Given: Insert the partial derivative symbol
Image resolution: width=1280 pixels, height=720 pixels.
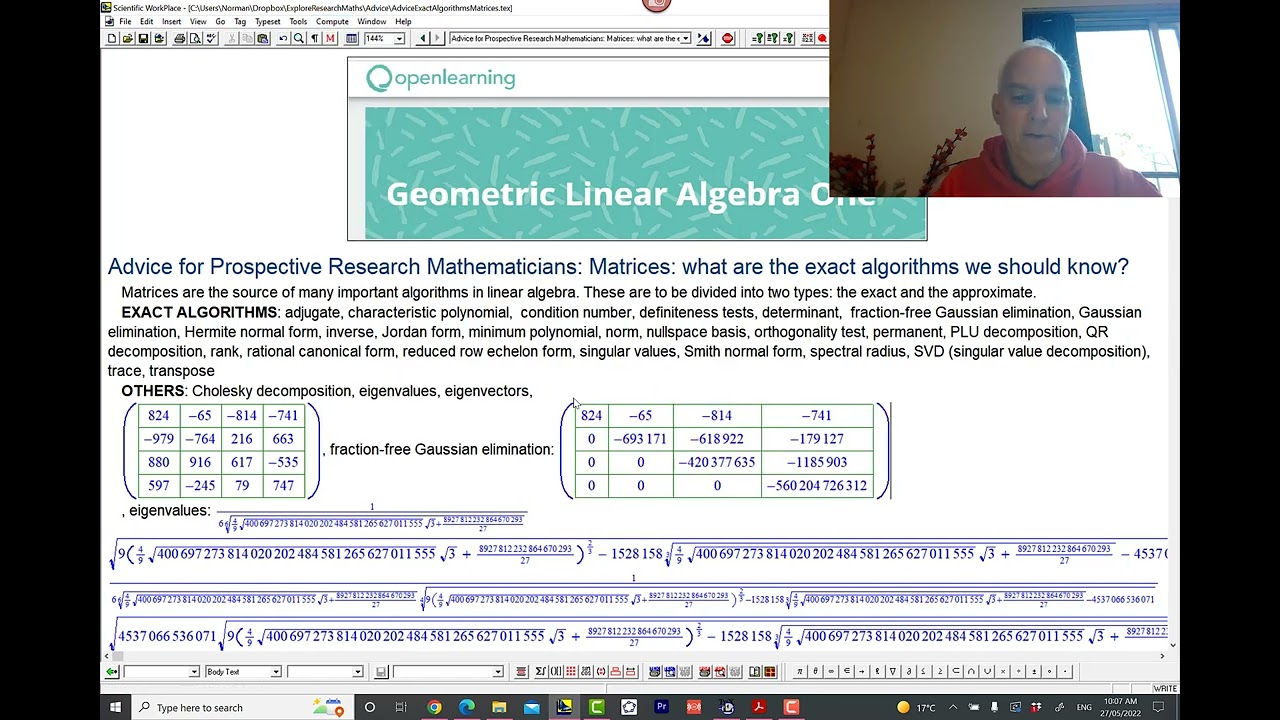Looking at the screenshot, I should 909,671.
